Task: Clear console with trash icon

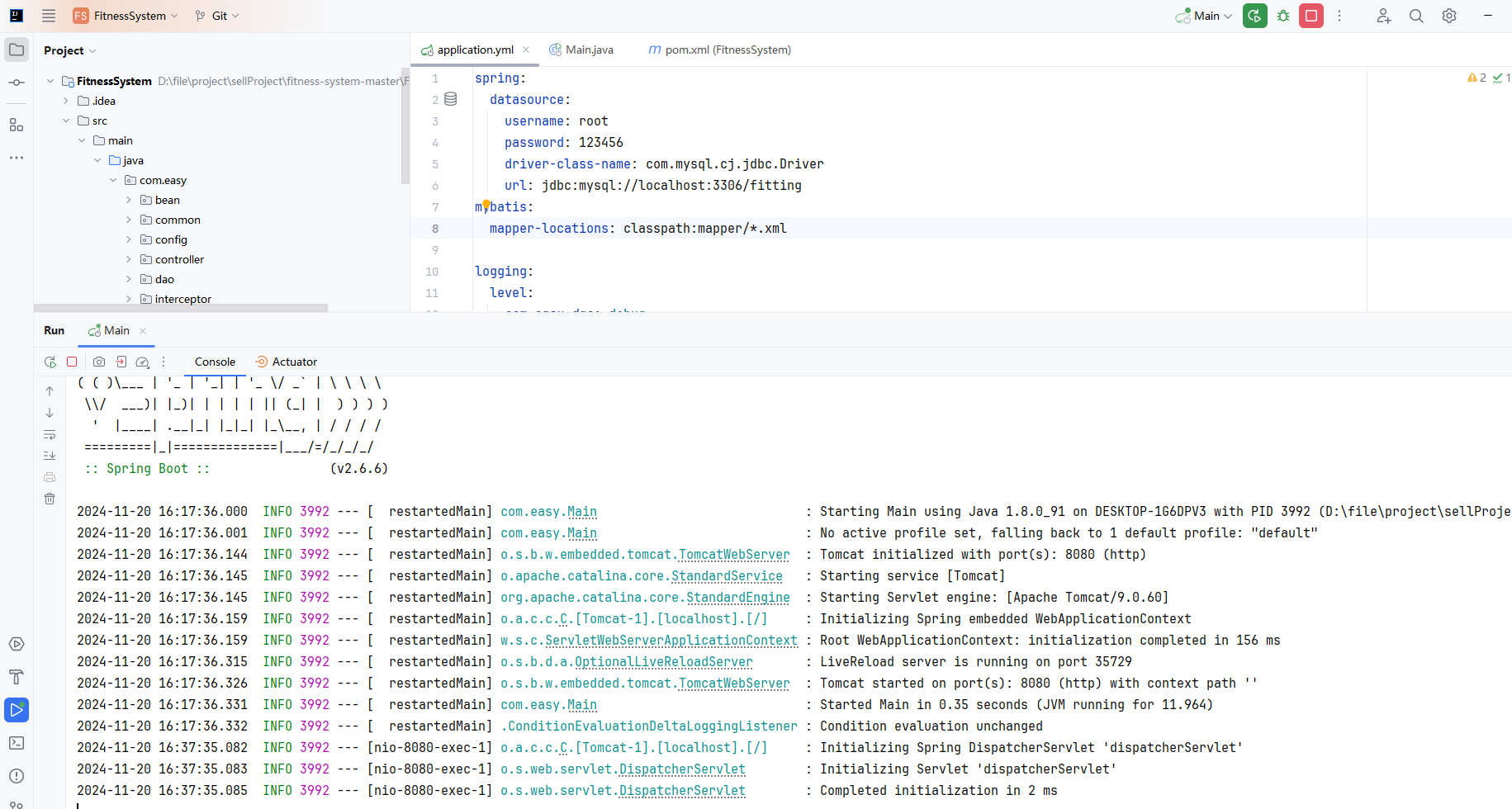Action: pos(50,499)
